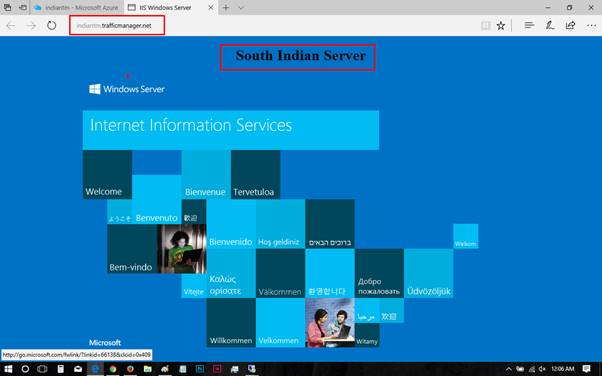This screenshot has width=602, height=376.
Task: Click the Korean welcome tile
Action: pyautogui.click(x=330, y=273)
